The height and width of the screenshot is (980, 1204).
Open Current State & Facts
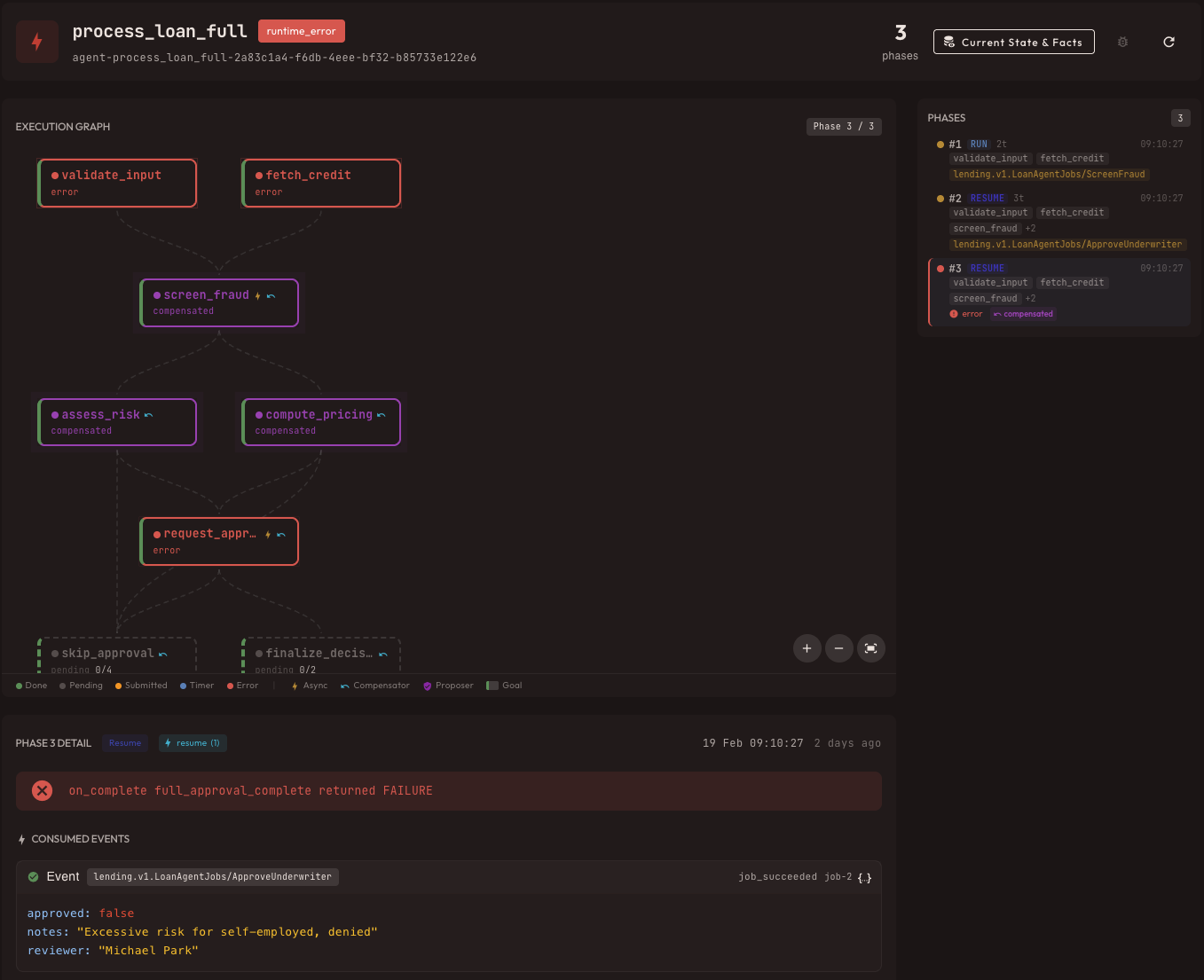[x=1013, y=42]
